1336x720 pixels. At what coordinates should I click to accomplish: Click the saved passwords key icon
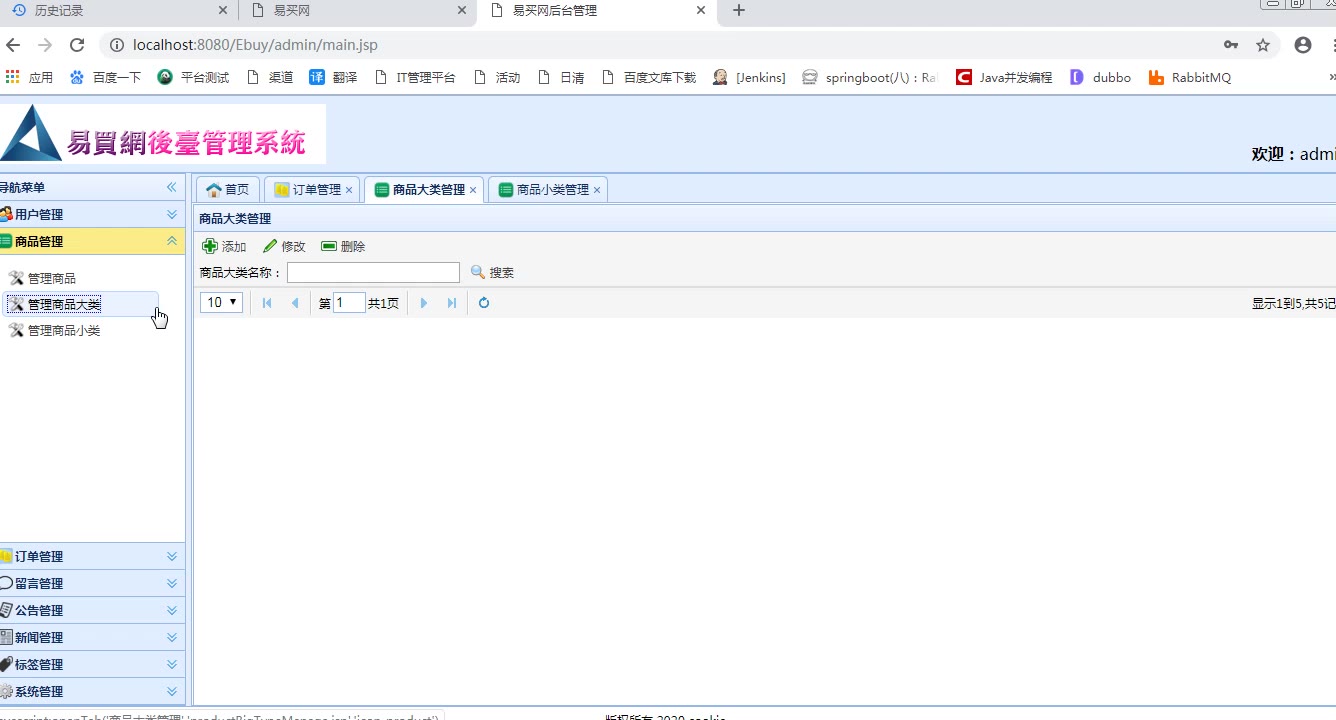click(1231, 45)
